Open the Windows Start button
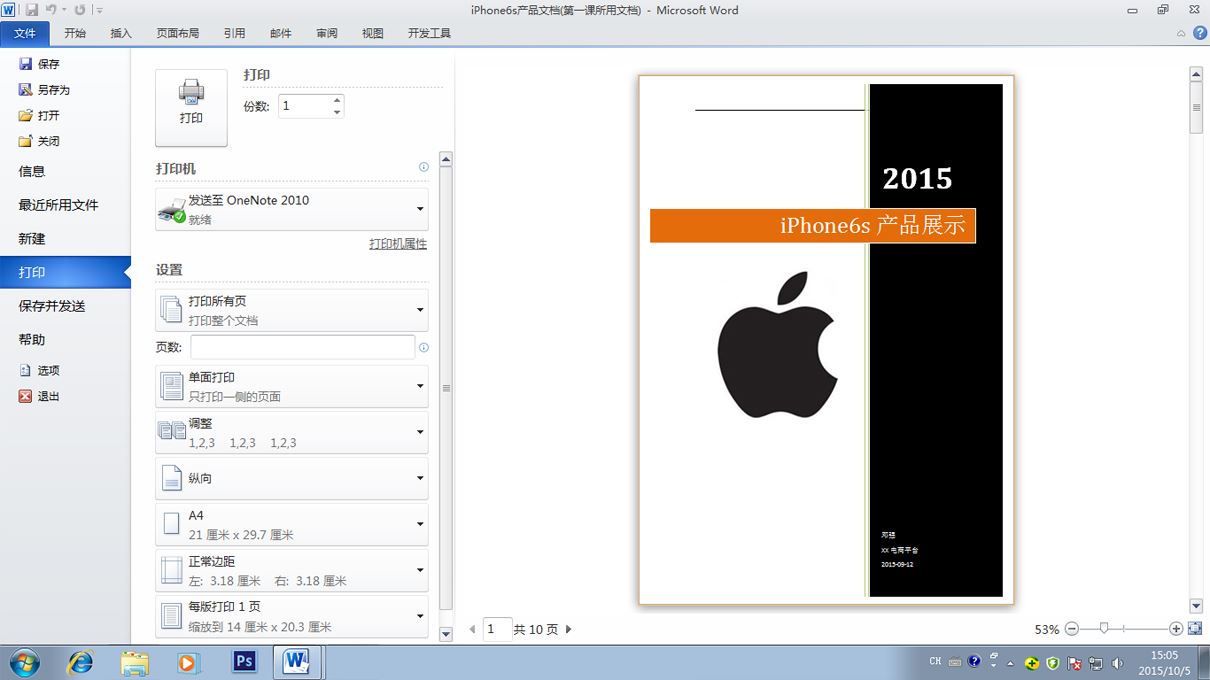The height and width of the screenshot is (680, 1210). (x=23, y=662)
